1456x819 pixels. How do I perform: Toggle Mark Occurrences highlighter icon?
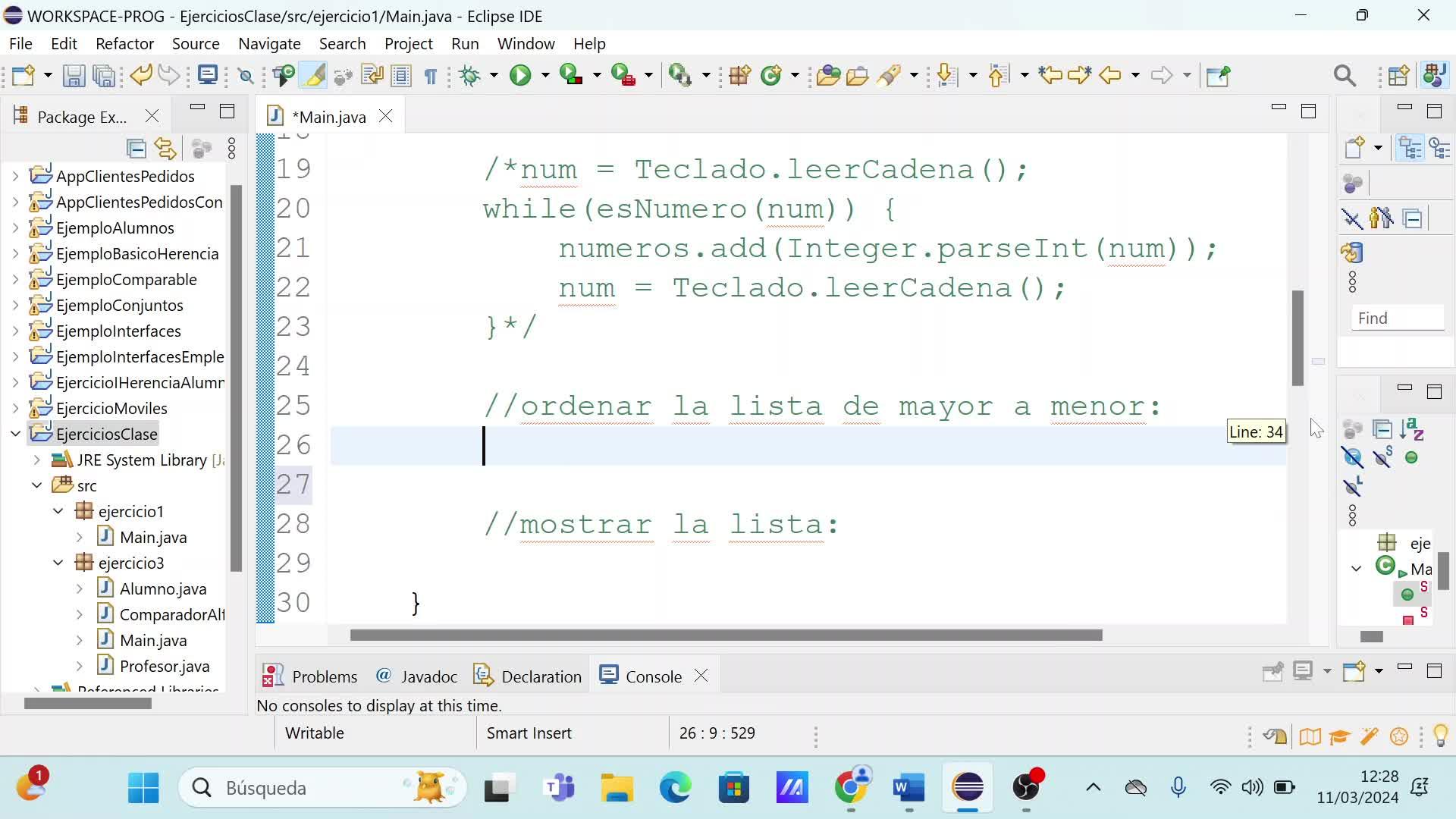(x=313, y=75)
